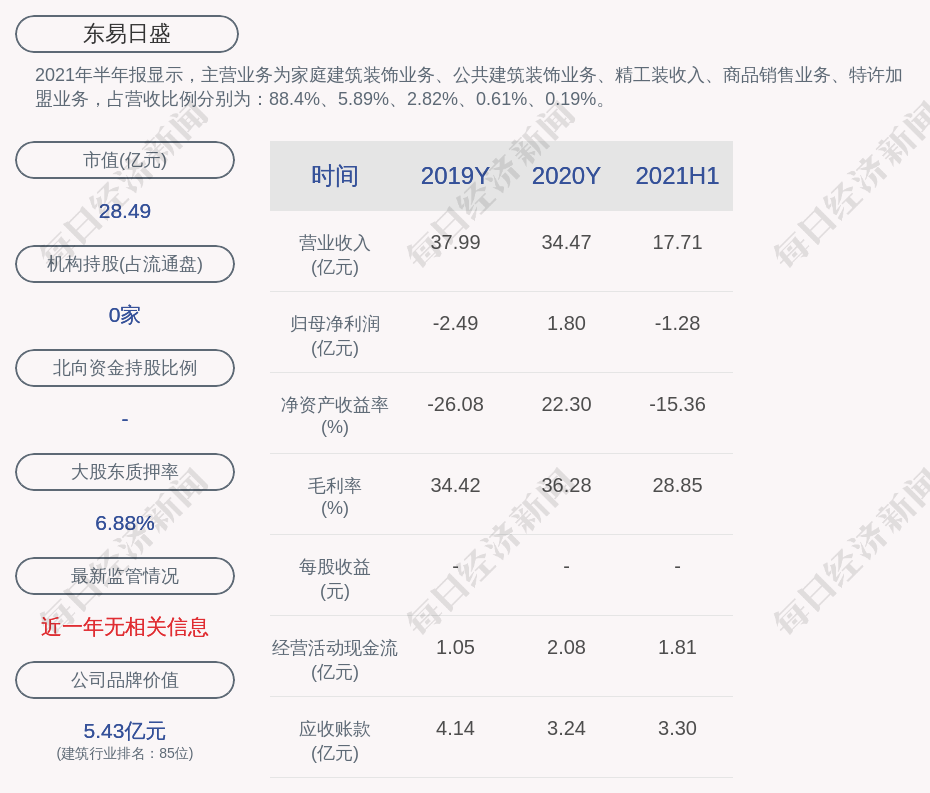Click cash flow value 1.05
Screen dimensions: 930x793
pos(455,647)
